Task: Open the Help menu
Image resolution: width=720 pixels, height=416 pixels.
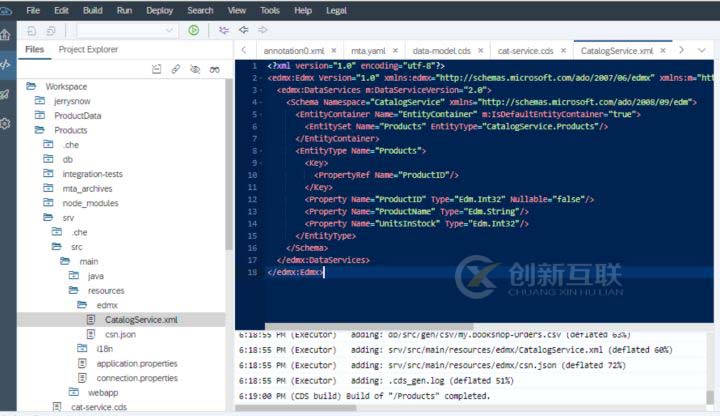Action: tap(303, 10)
